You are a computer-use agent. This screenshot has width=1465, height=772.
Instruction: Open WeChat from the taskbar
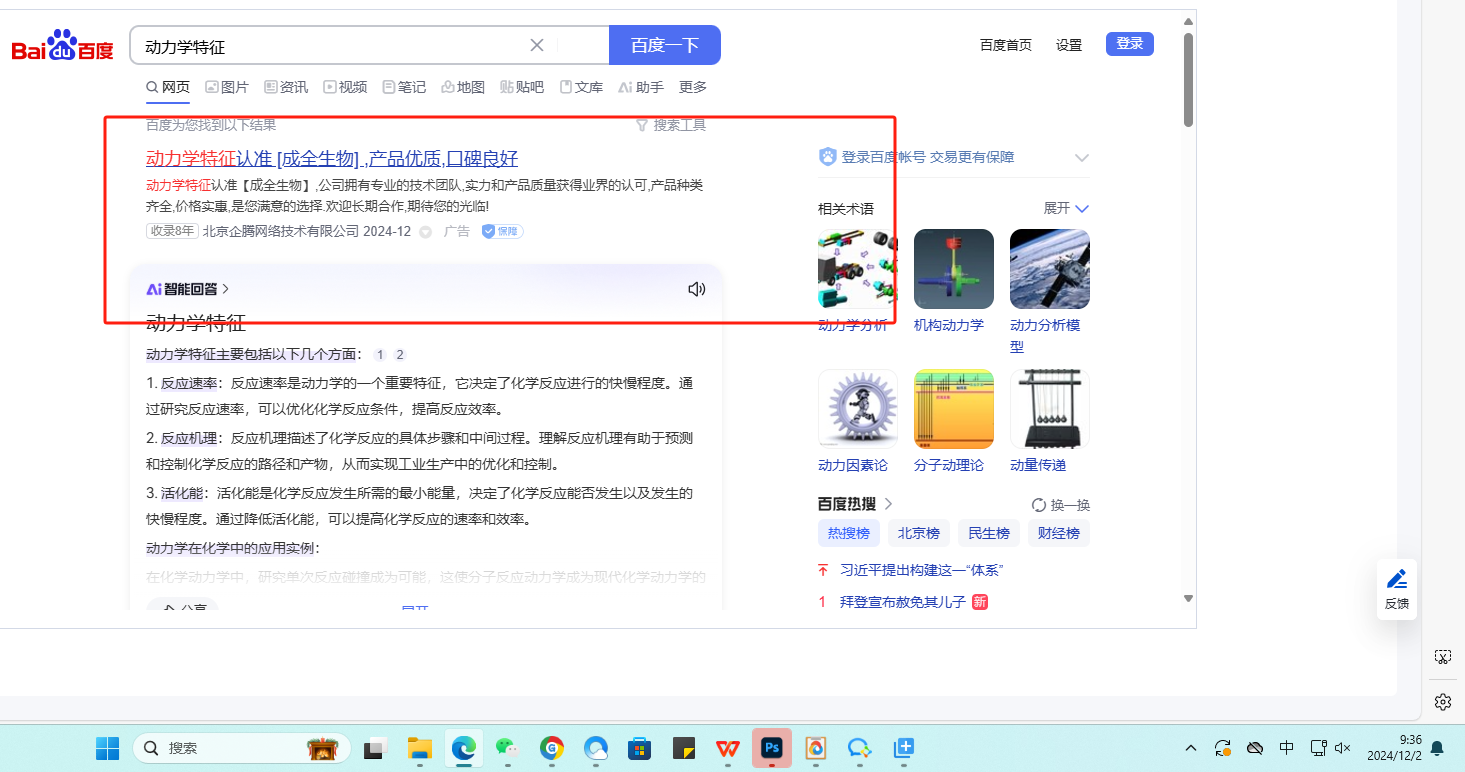click(x=508, y=748)
